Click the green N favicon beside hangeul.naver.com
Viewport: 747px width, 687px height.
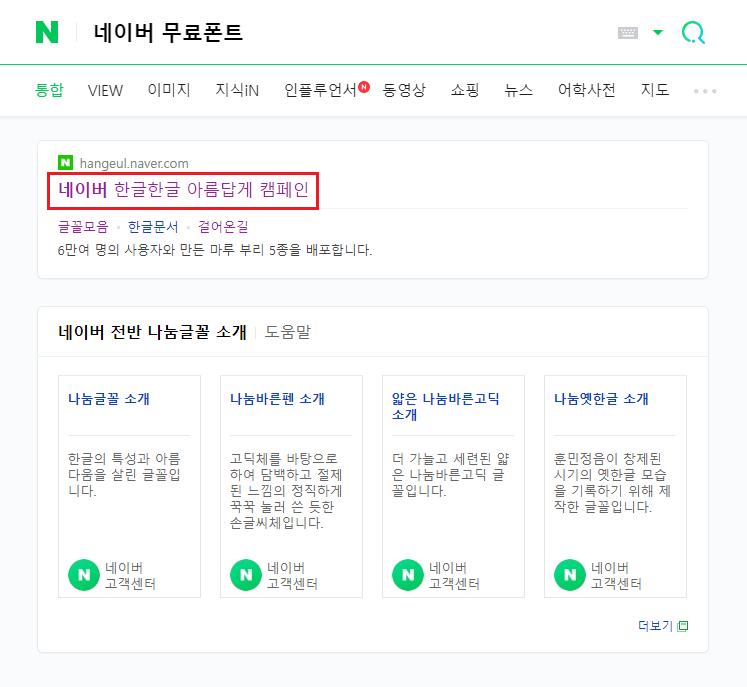pos(65,162)
